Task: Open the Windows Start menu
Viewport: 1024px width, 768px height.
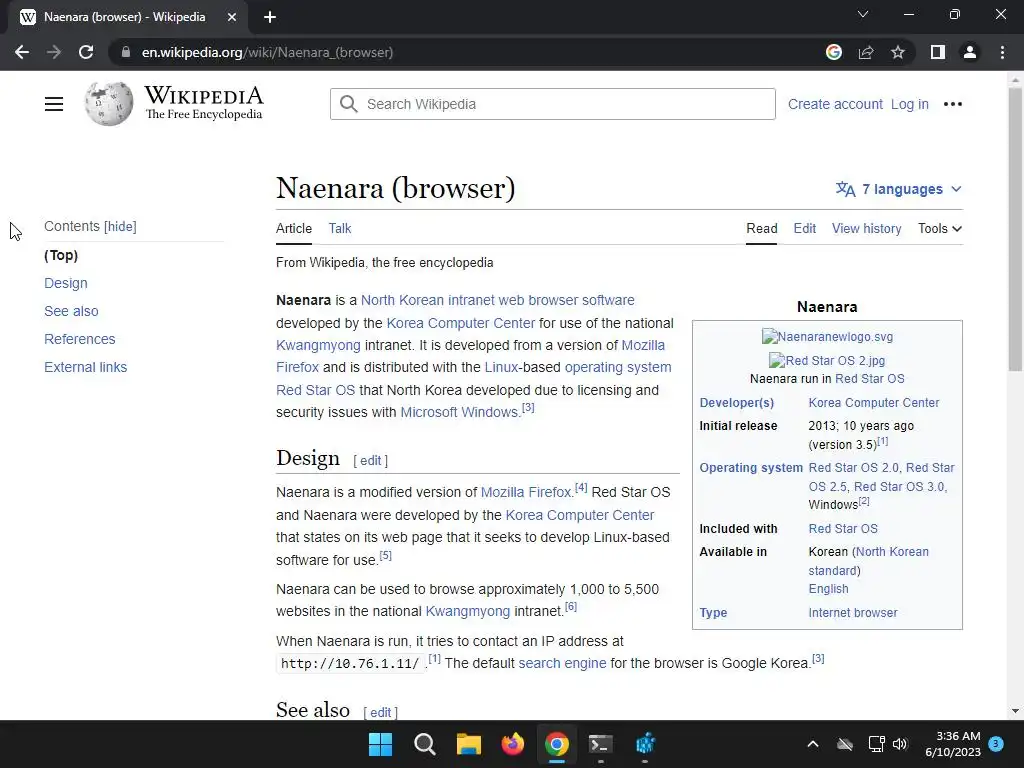Action: 380,744
